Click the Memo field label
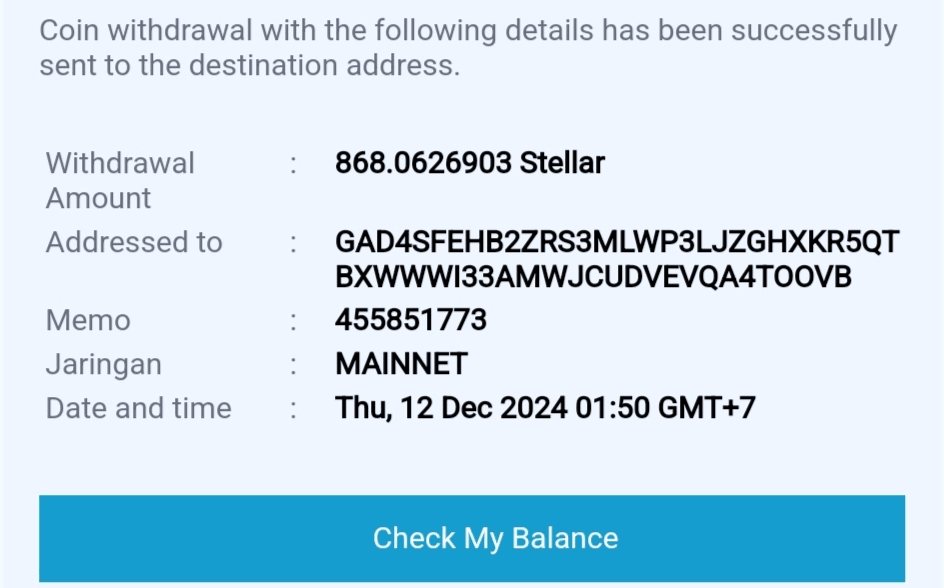 (88, 320)
